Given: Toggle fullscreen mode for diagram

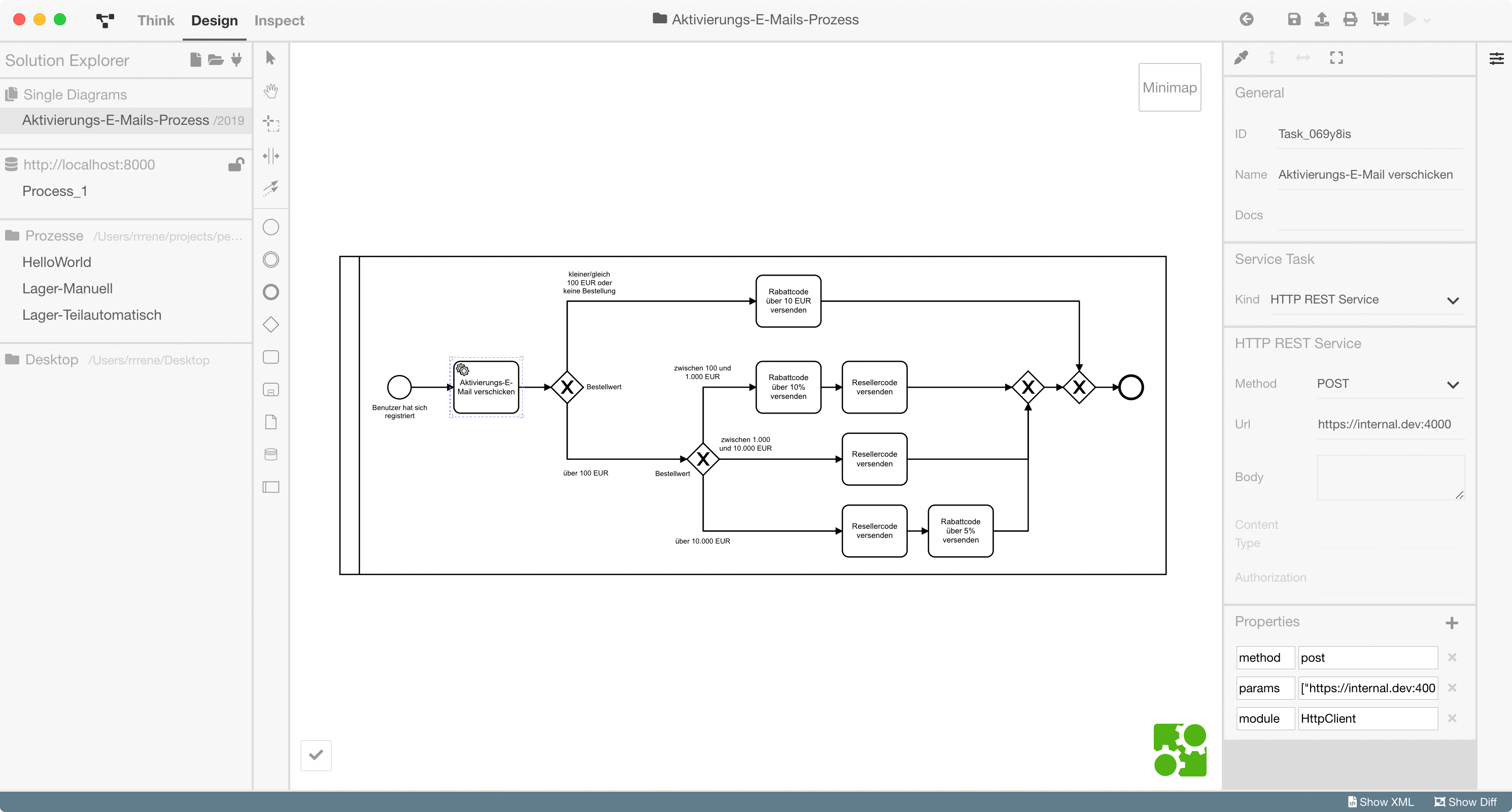Looking at the screenshot, I should 1337,58.
